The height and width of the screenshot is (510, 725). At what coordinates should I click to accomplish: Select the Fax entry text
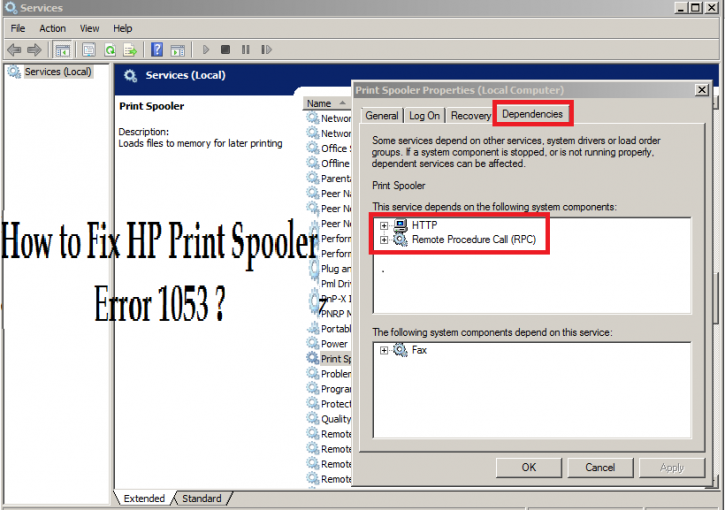pyautogui.click(x=419, y=350)
